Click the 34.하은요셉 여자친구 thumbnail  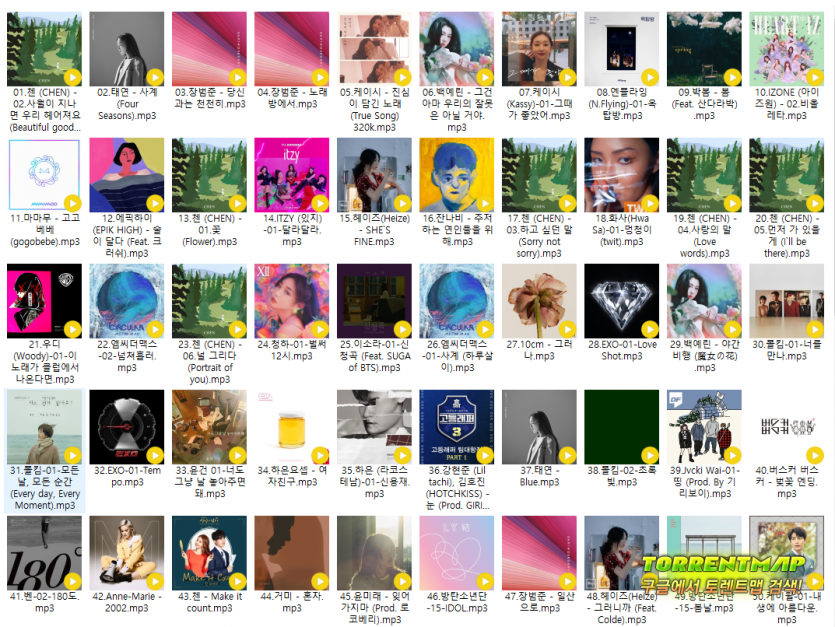[x=291, y=427]
